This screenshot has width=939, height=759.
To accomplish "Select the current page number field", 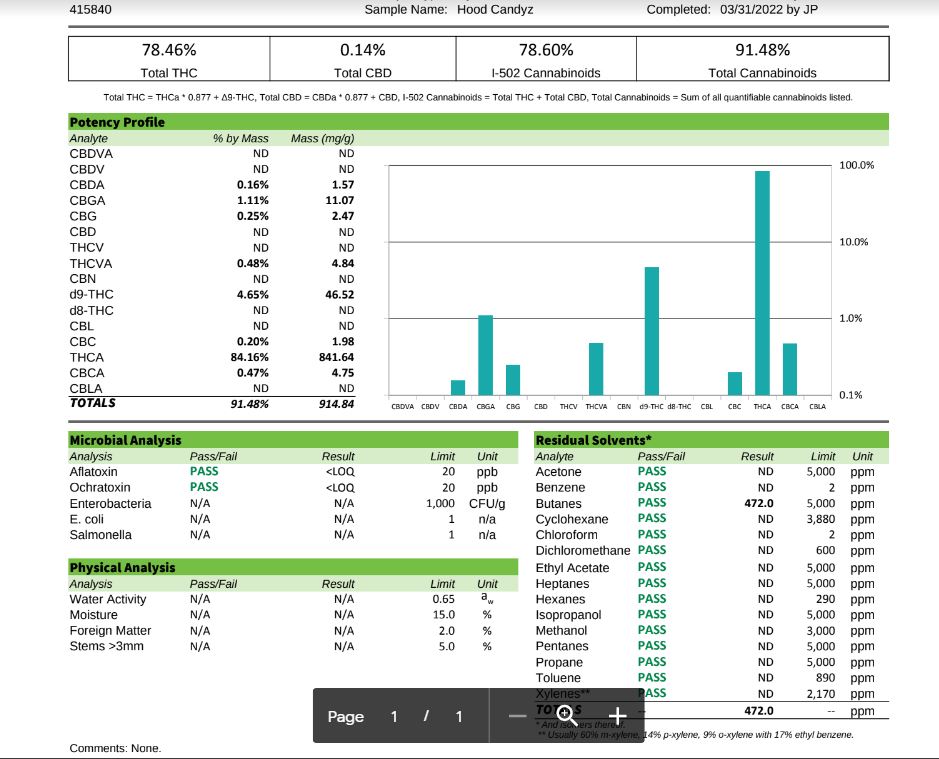I will pyautogui.click(x=394, y=716).
